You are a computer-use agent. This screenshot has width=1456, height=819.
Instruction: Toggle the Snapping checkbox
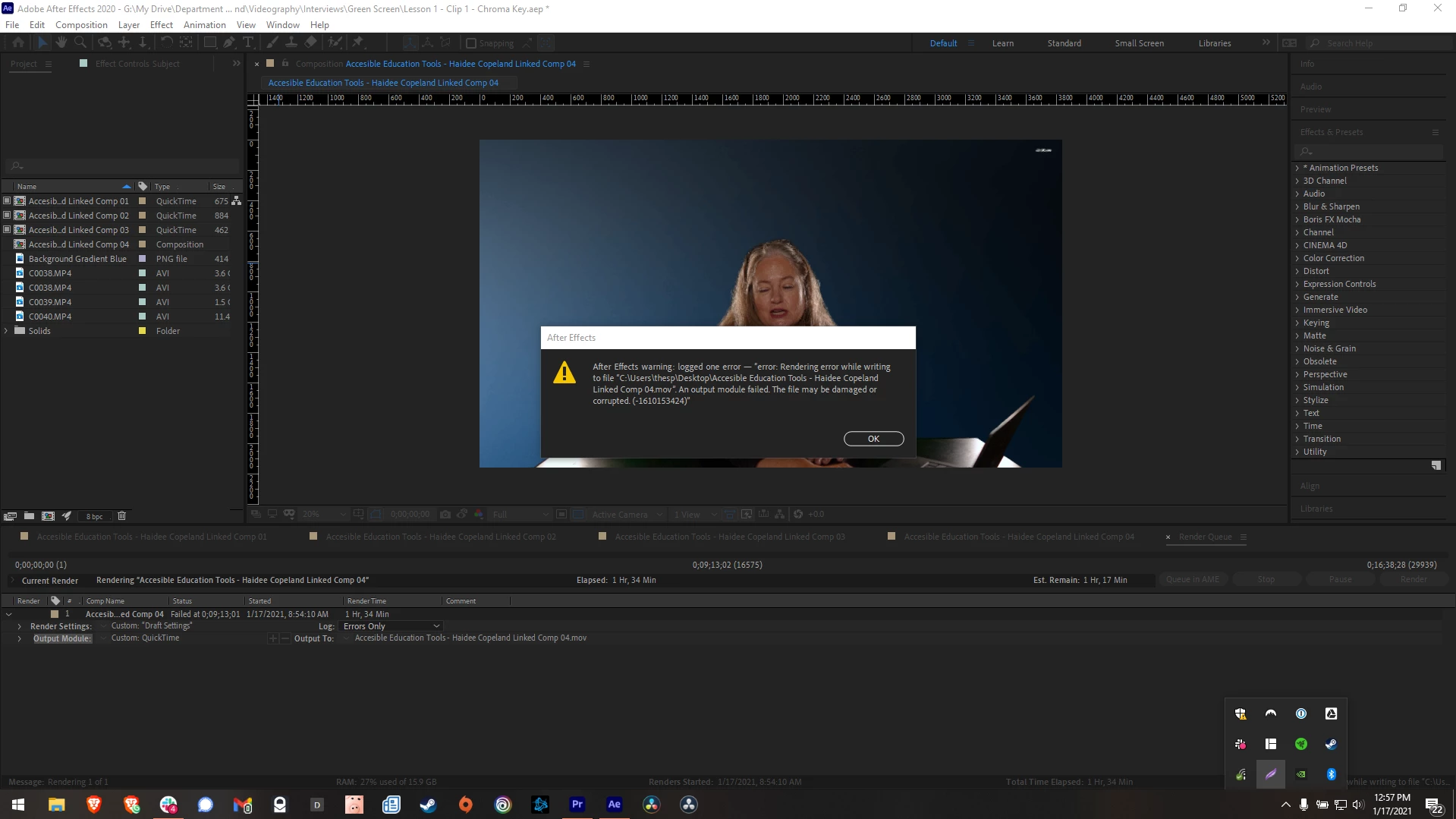pyautogui.click(x=470, y=43)
